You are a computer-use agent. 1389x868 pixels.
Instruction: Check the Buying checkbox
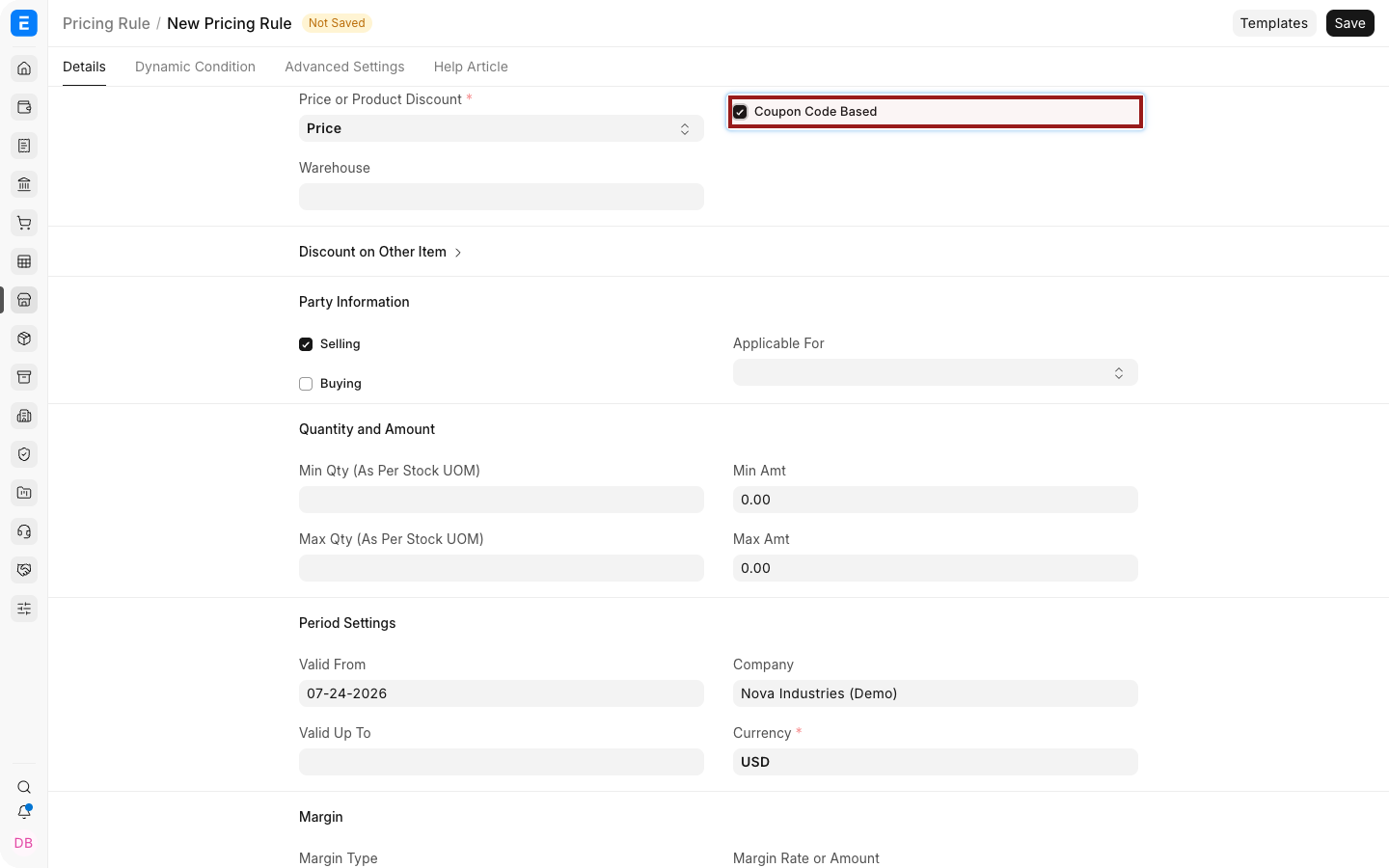click(x=306, y=384)
